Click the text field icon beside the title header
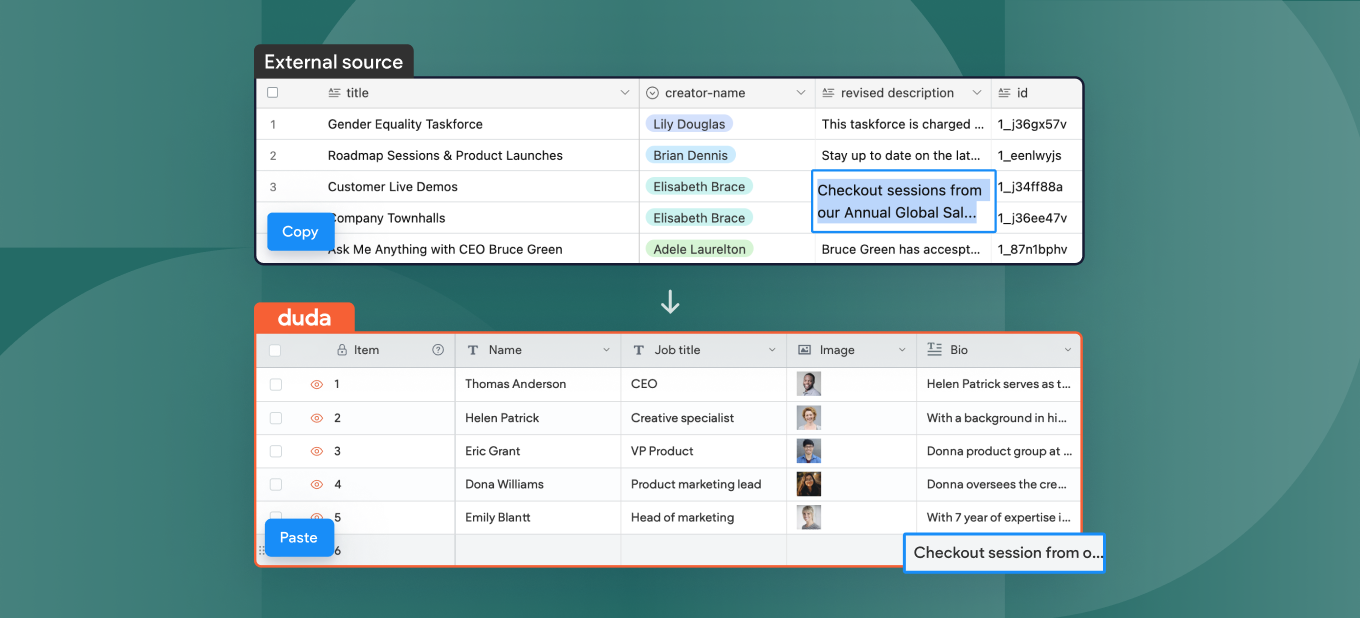Viewport: 1360px width, 618px height. [334, 93]
